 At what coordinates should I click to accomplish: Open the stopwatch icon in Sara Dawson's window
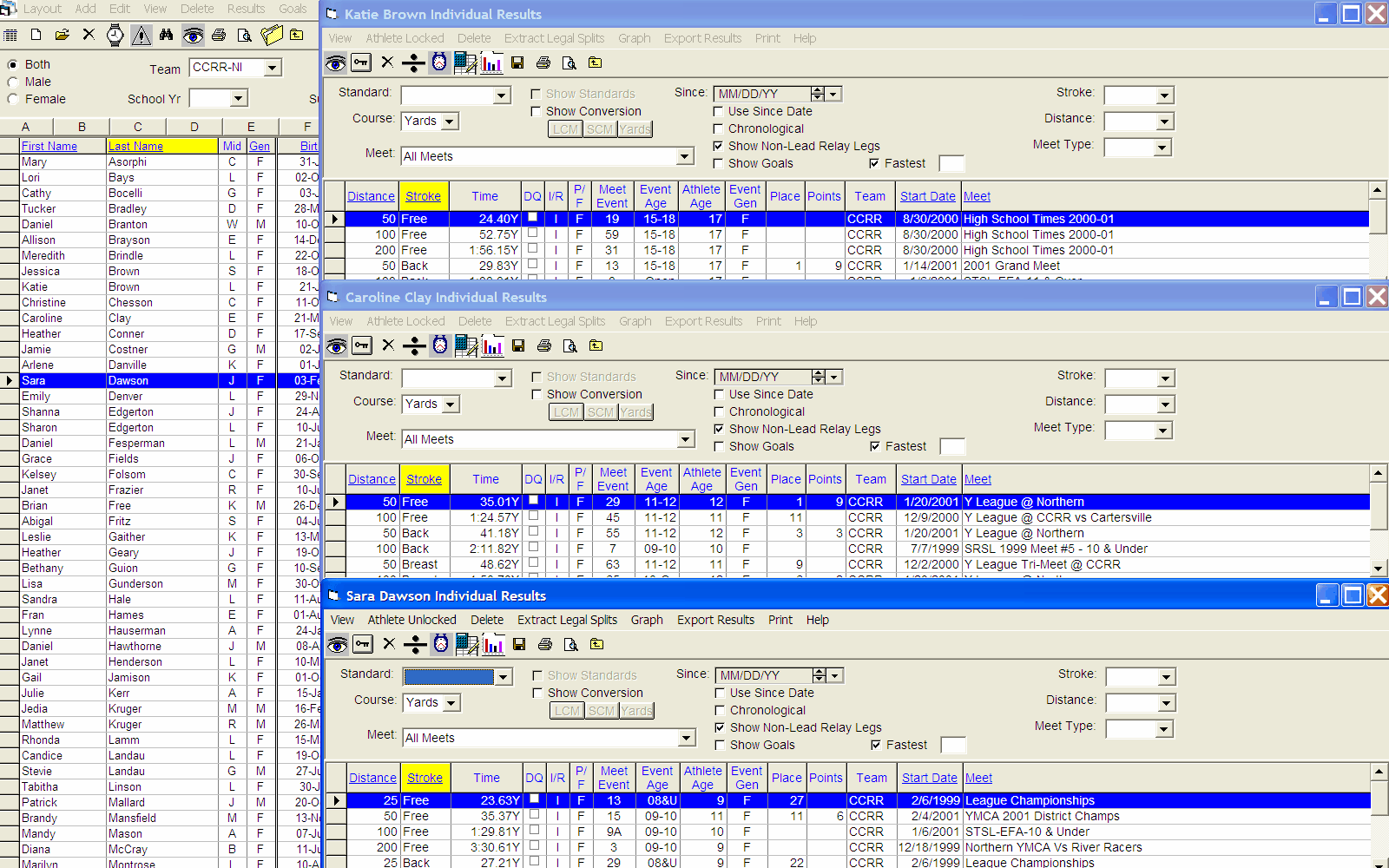pyautogui.click(x=440, y=644)
